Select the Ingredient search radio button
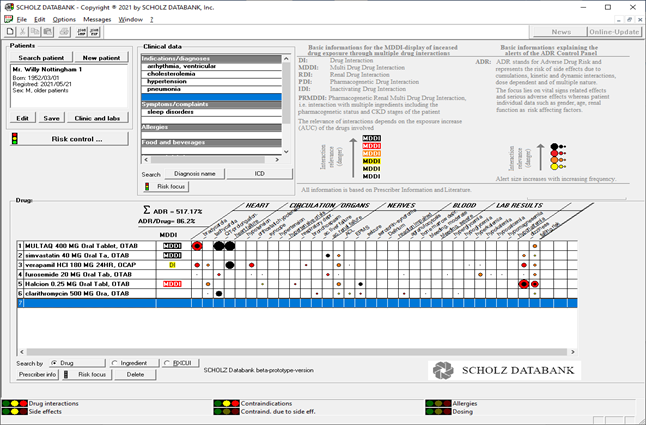Image resolution: width=646 pixels, height=425 pixels. point(115,363)
